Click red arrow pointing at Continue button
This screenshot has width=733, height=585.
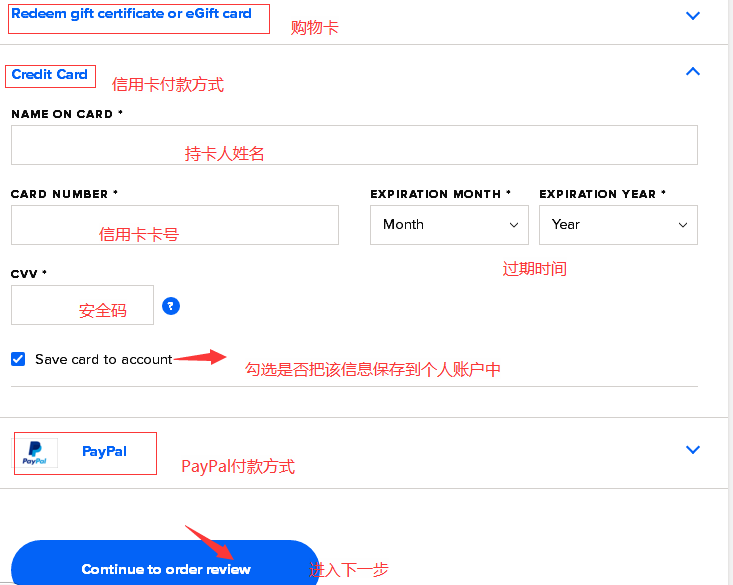tap(209, 542)
